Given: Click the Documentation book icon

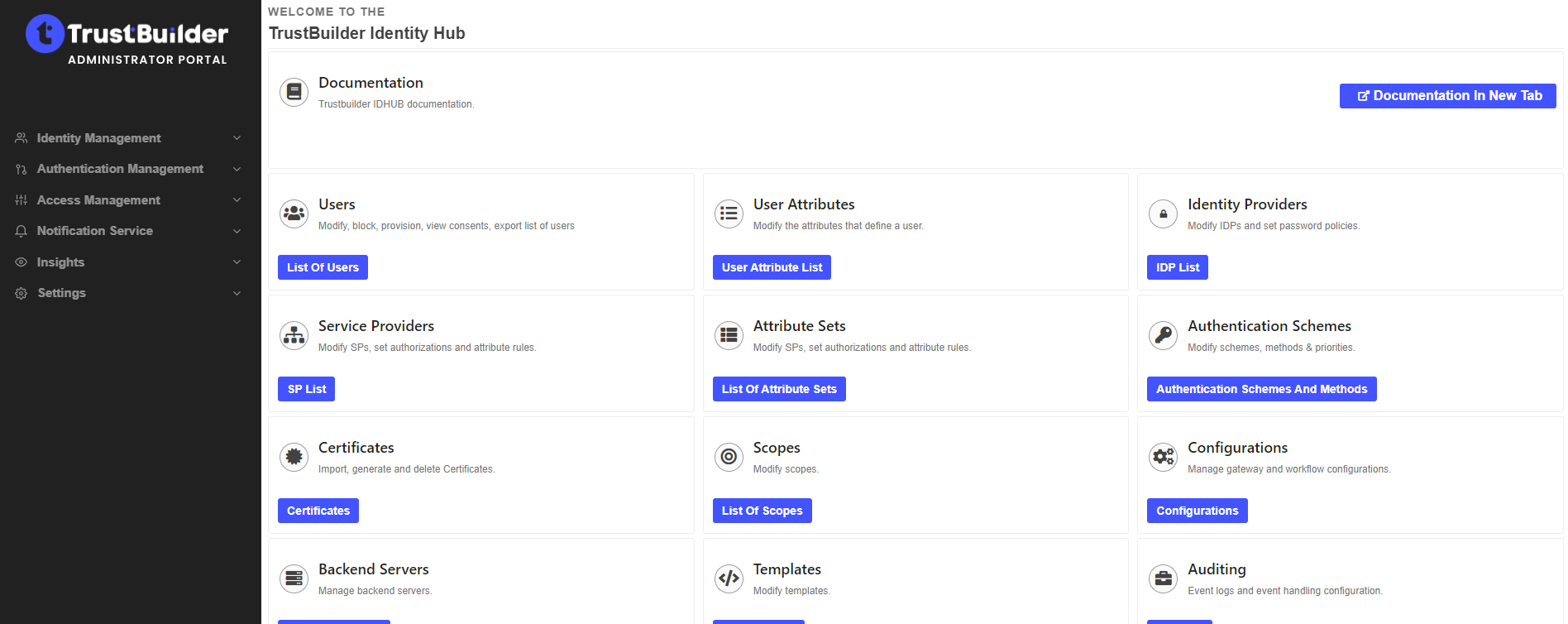Looking at the screenshot, I should click(x=294, y=92).
